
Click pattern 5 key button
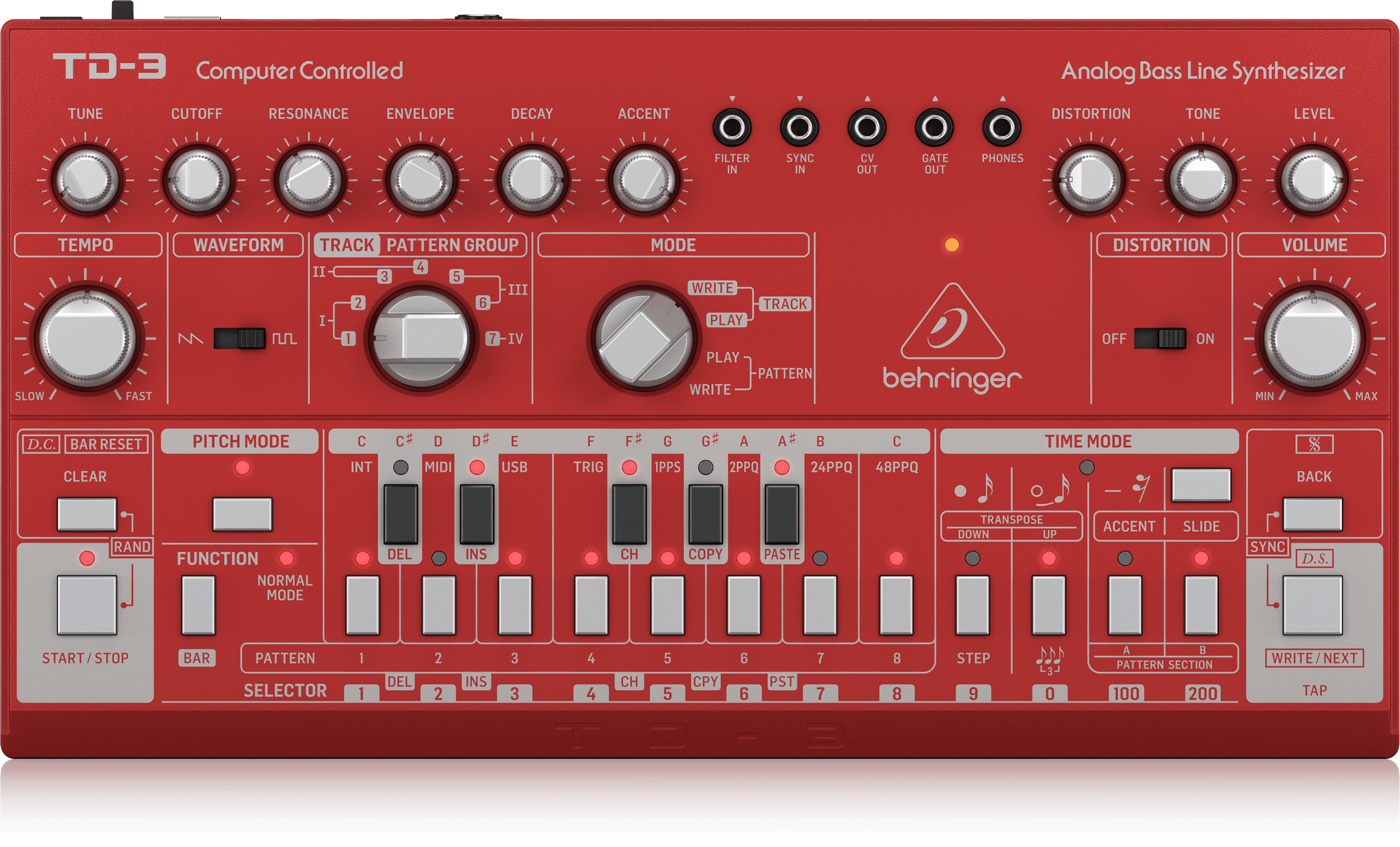(668, 605)
